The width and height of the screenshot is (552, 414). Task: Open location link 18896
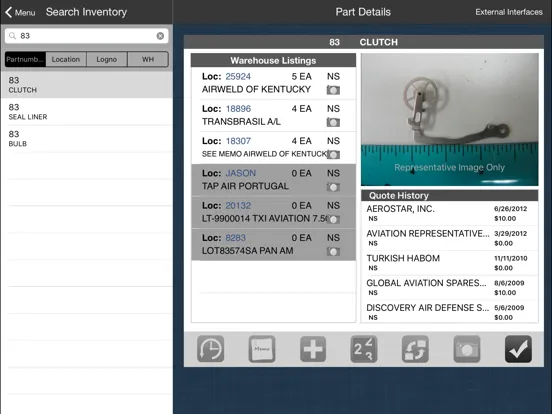[x=238, y=109]
